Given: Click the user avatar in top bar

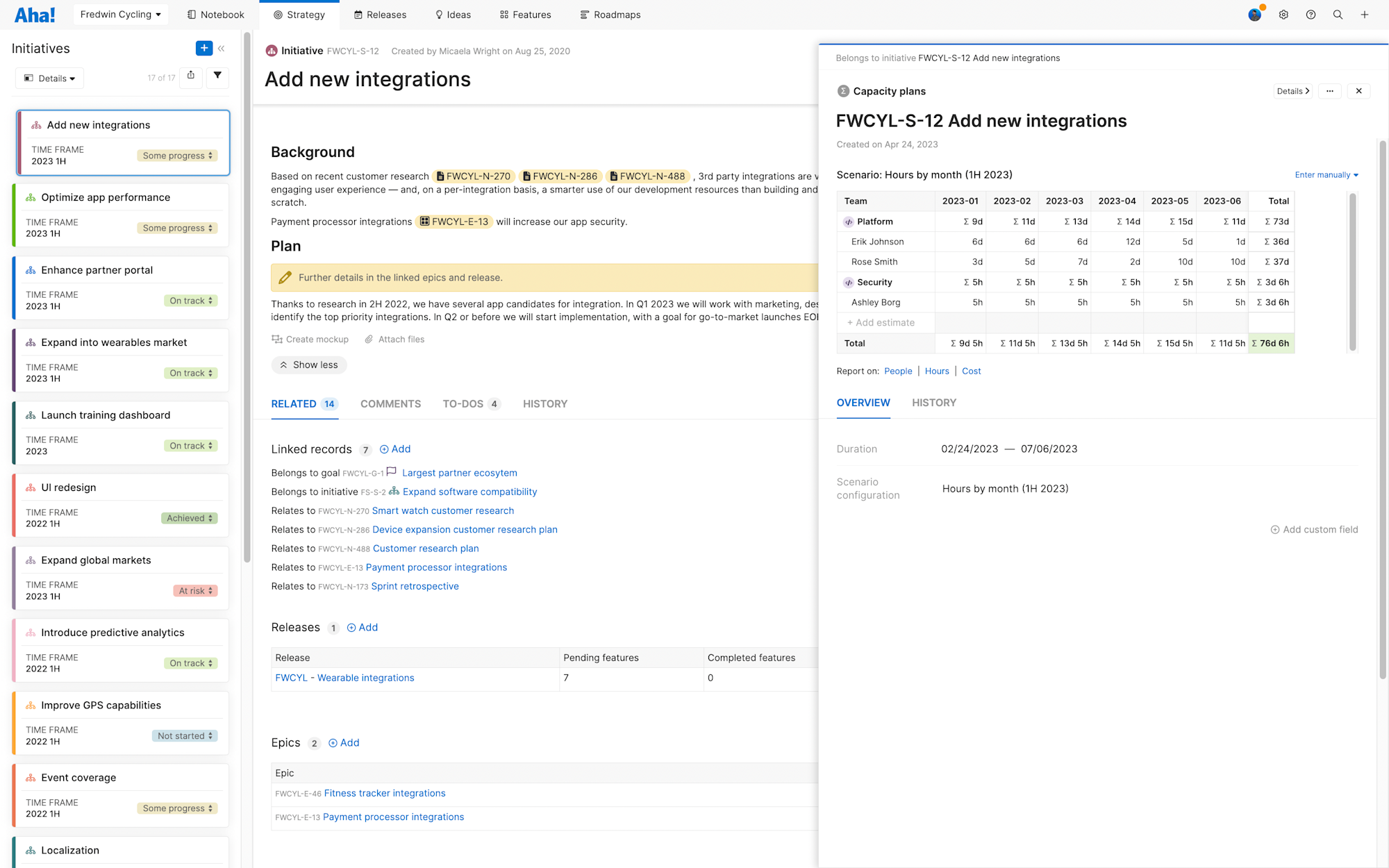Looking at the screenshot, I should [1255, 15].
